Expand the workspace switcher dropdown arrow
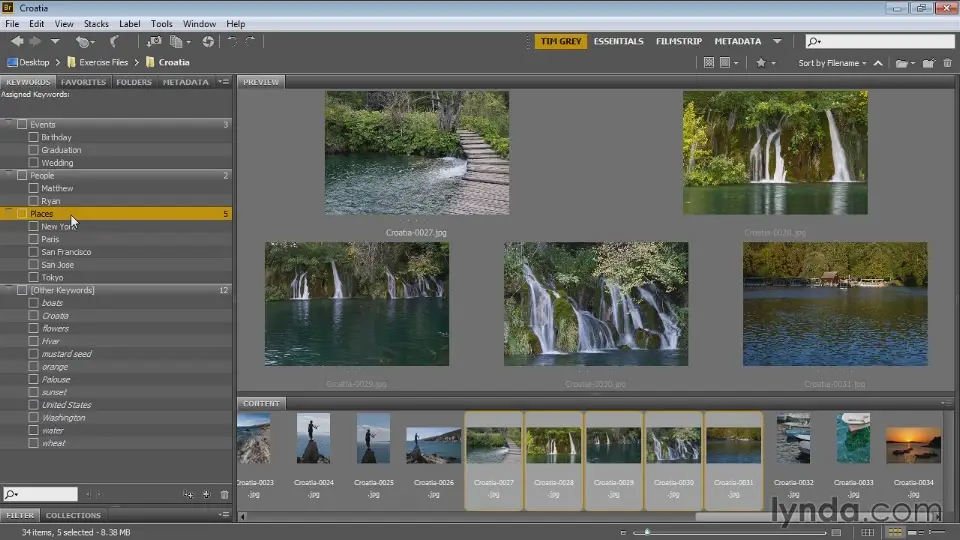This screenshot has width=960, height=540. tap(777, 41)
